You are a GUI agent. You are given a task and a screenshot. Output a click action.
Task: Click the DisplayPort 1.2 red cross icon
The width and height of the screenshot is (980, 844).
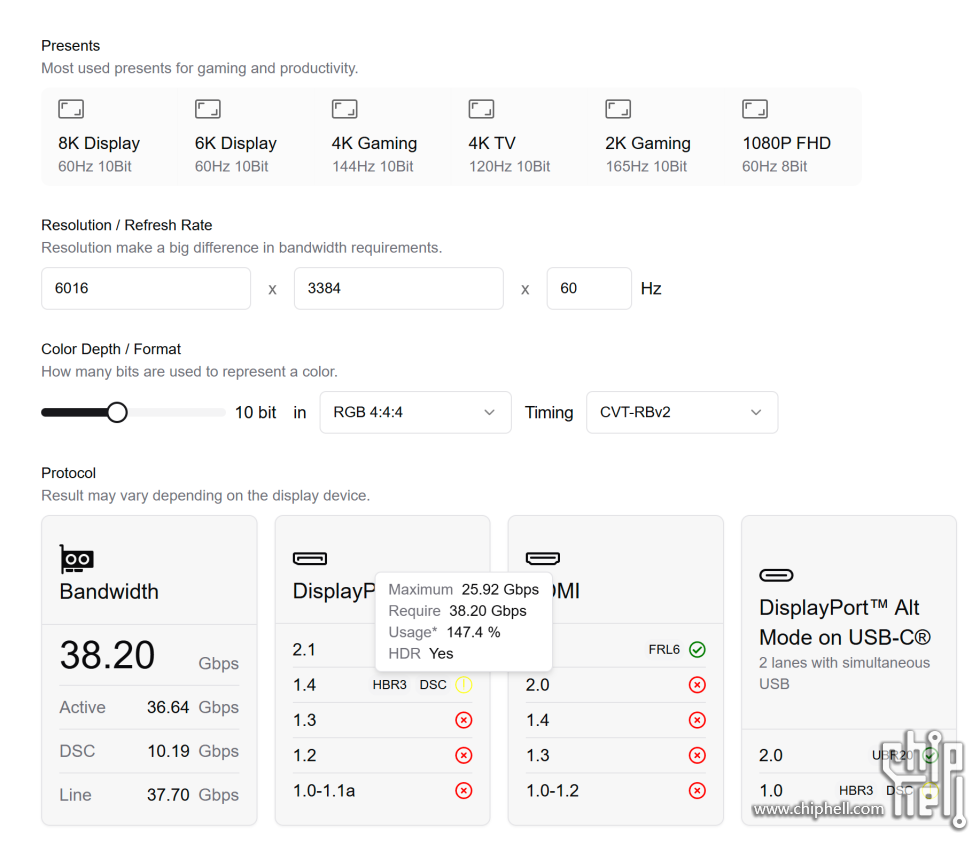point(464,755)
